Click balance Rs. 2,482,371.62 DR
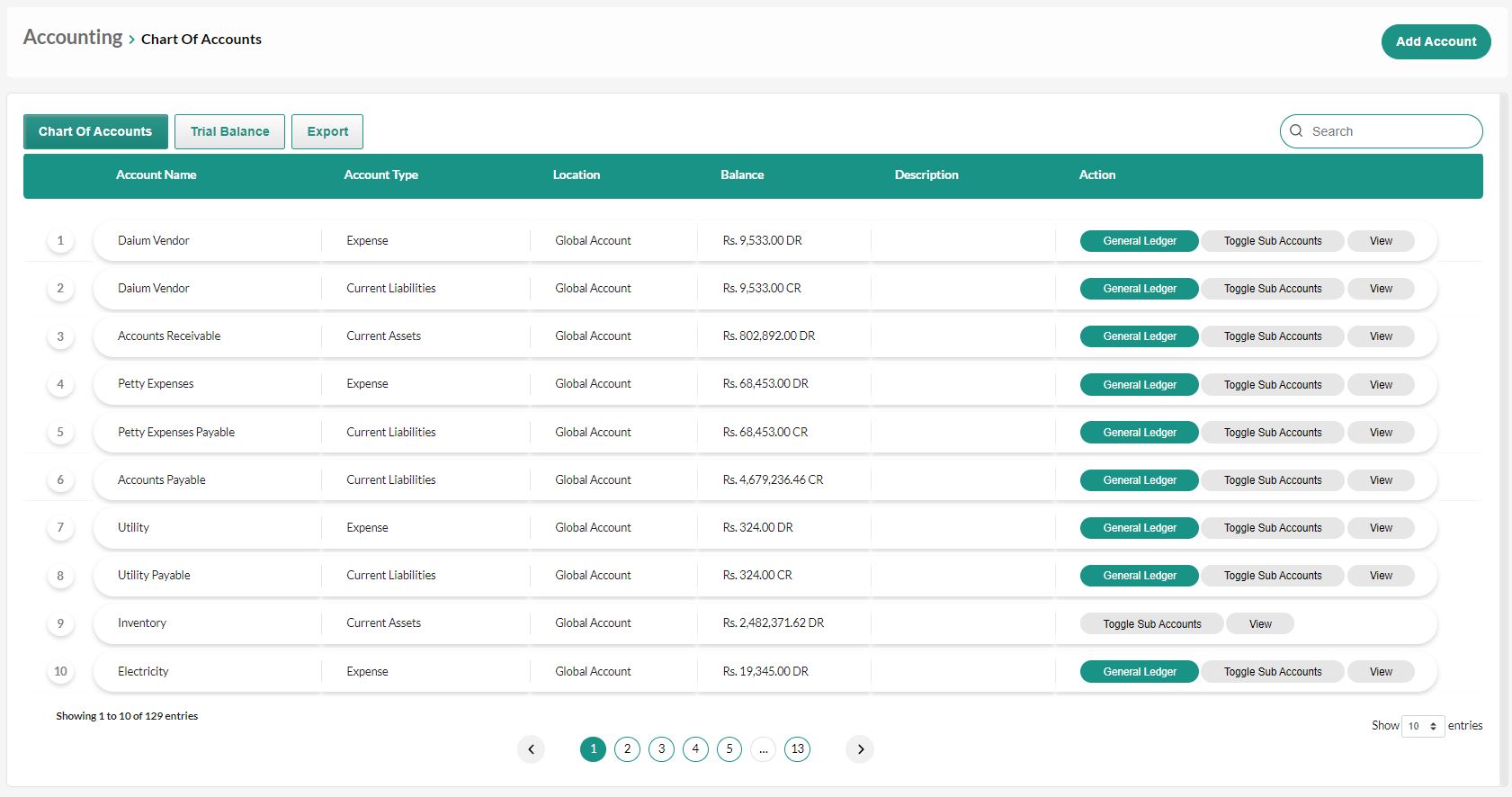Screen dimensions: 1512x797 774,622
